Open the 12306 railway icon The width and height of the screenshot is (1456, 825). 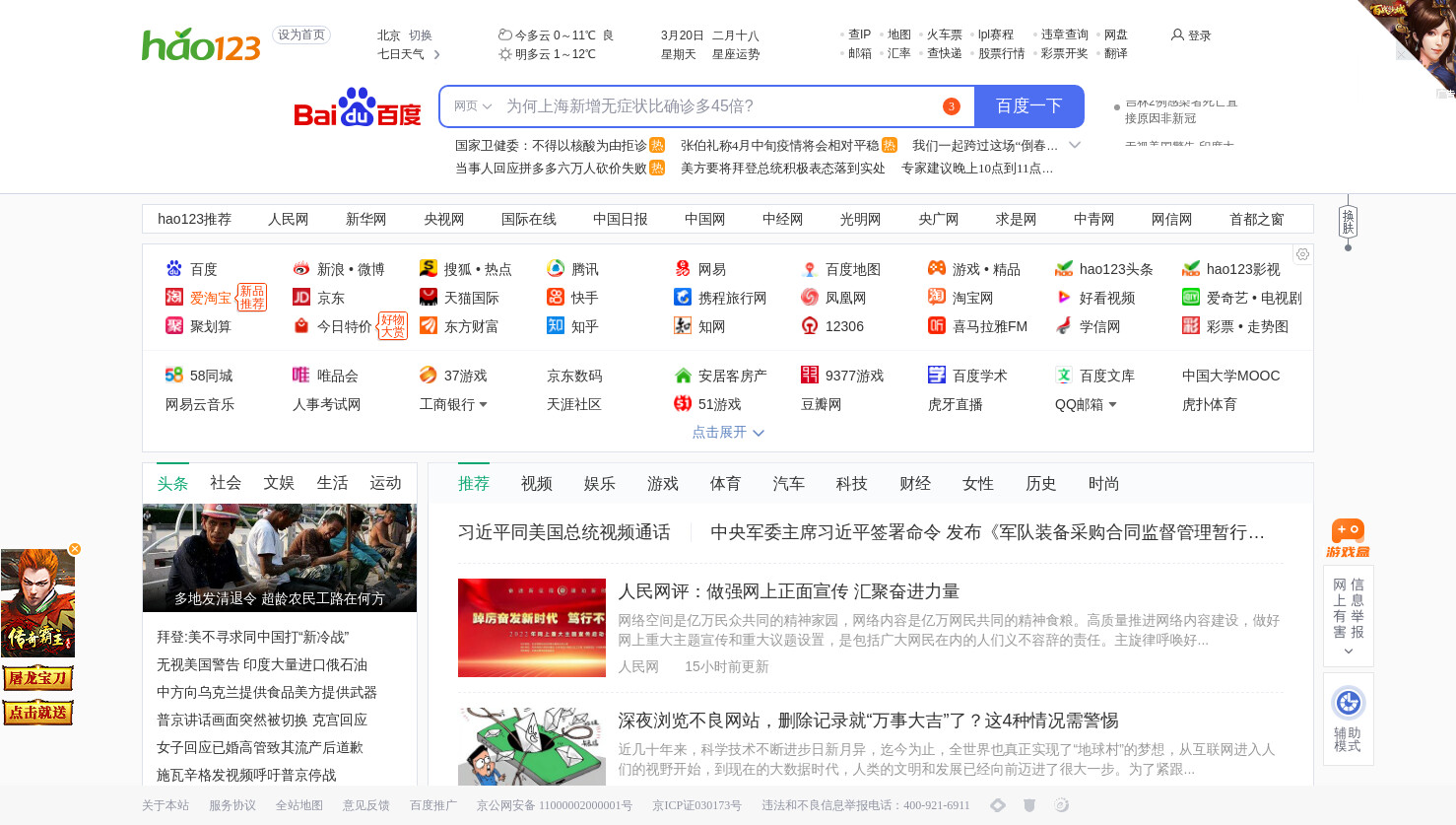[x=810, y=325]
